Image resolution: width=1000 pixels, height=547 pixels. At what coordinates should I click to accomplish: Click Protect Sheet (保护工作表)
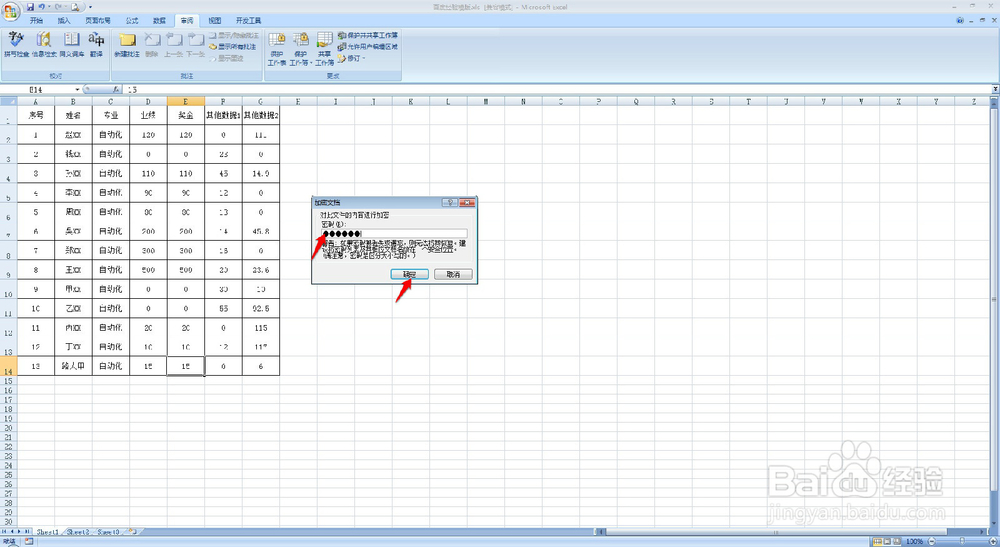point(277,49)
